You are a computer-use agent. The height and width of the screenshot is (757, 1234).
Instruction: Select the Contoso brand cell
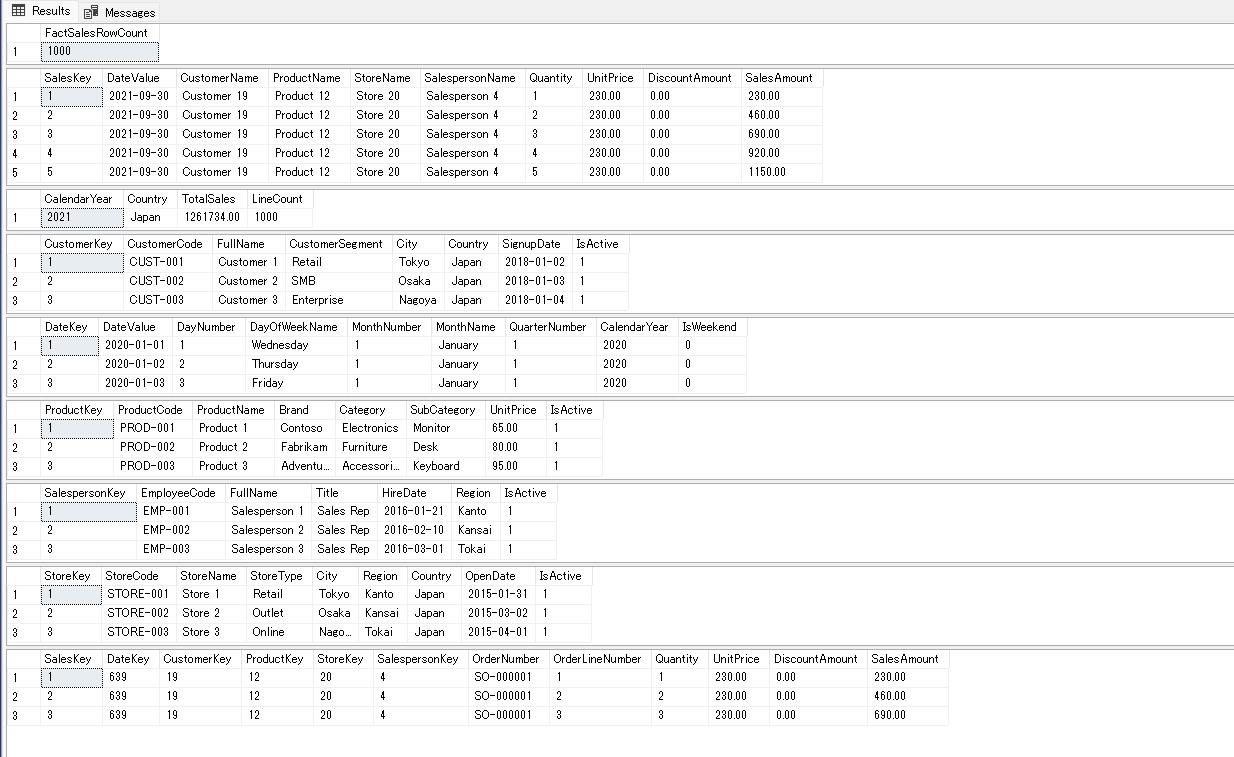coord(305,428)
